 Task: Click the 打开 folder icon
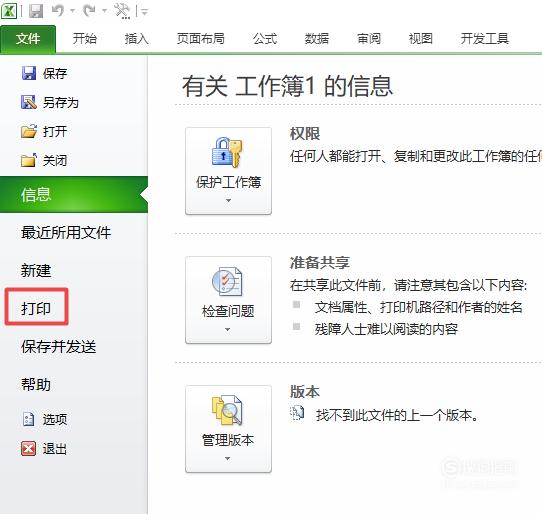coord(29,131)
